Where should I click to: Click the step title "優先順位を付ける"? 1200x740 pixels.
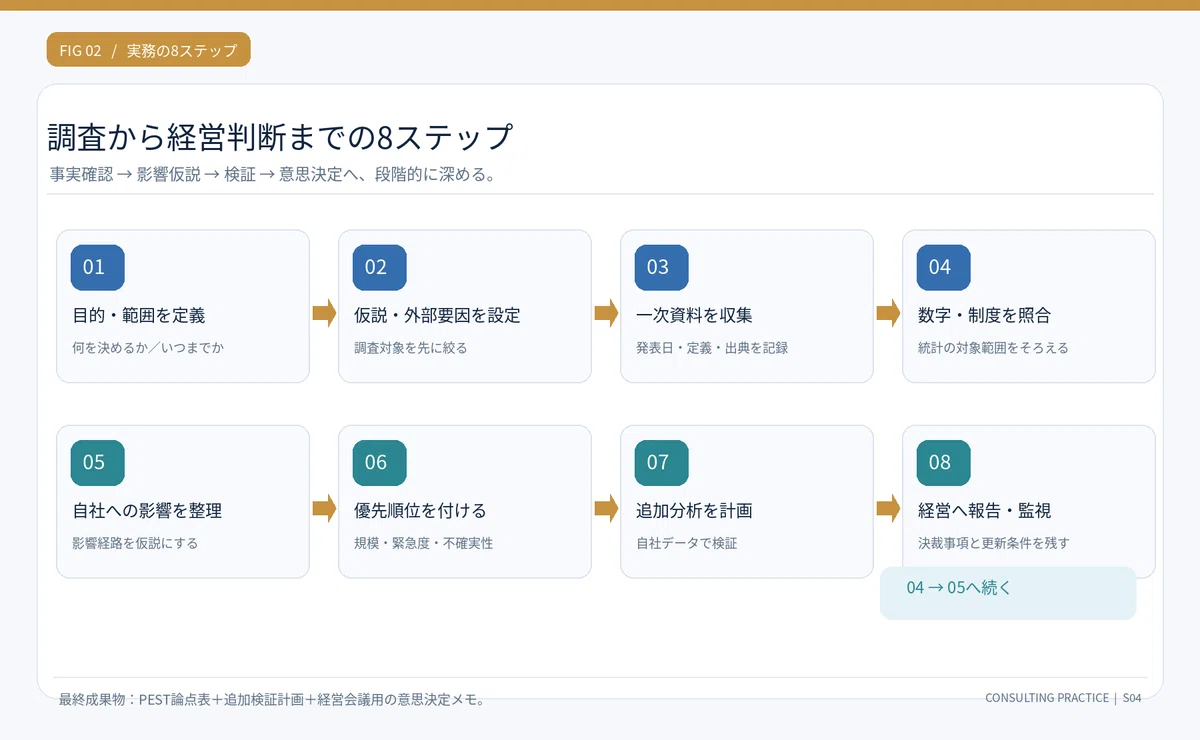[x=421, y=511]
